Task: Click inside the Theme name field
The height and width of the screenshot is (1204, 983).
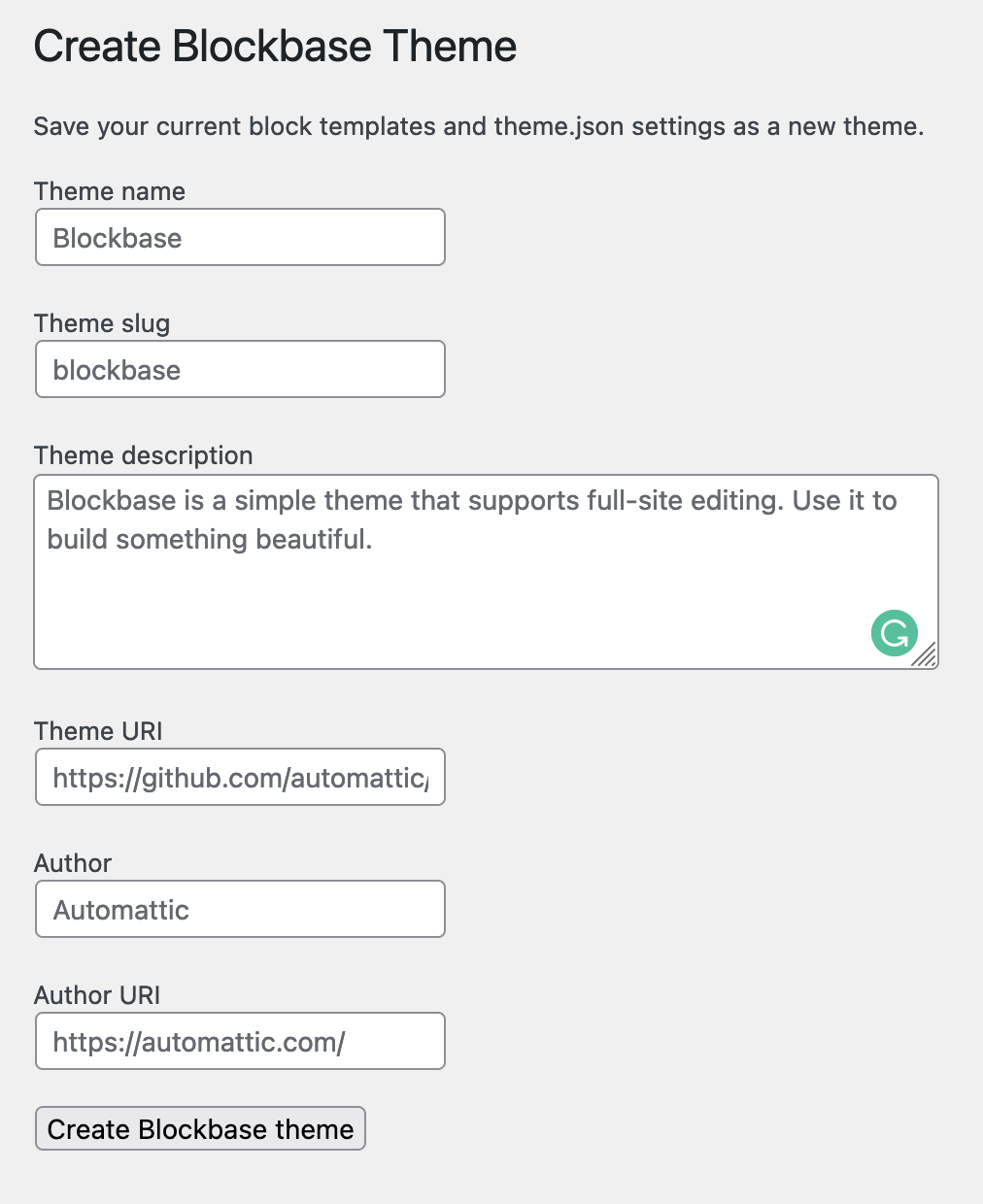Action: (239, 237)
